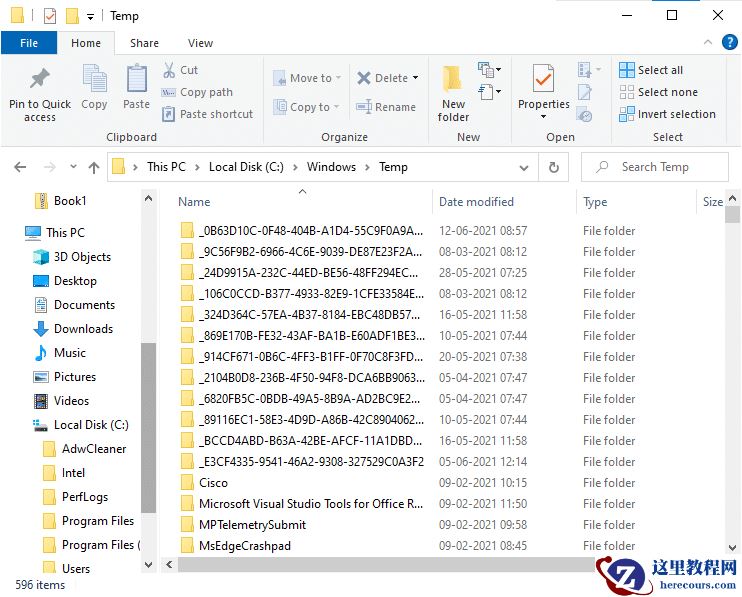Click the Search Temp input field
The height and width of the screenshot is (597, 742).
[x=655, y=167]
